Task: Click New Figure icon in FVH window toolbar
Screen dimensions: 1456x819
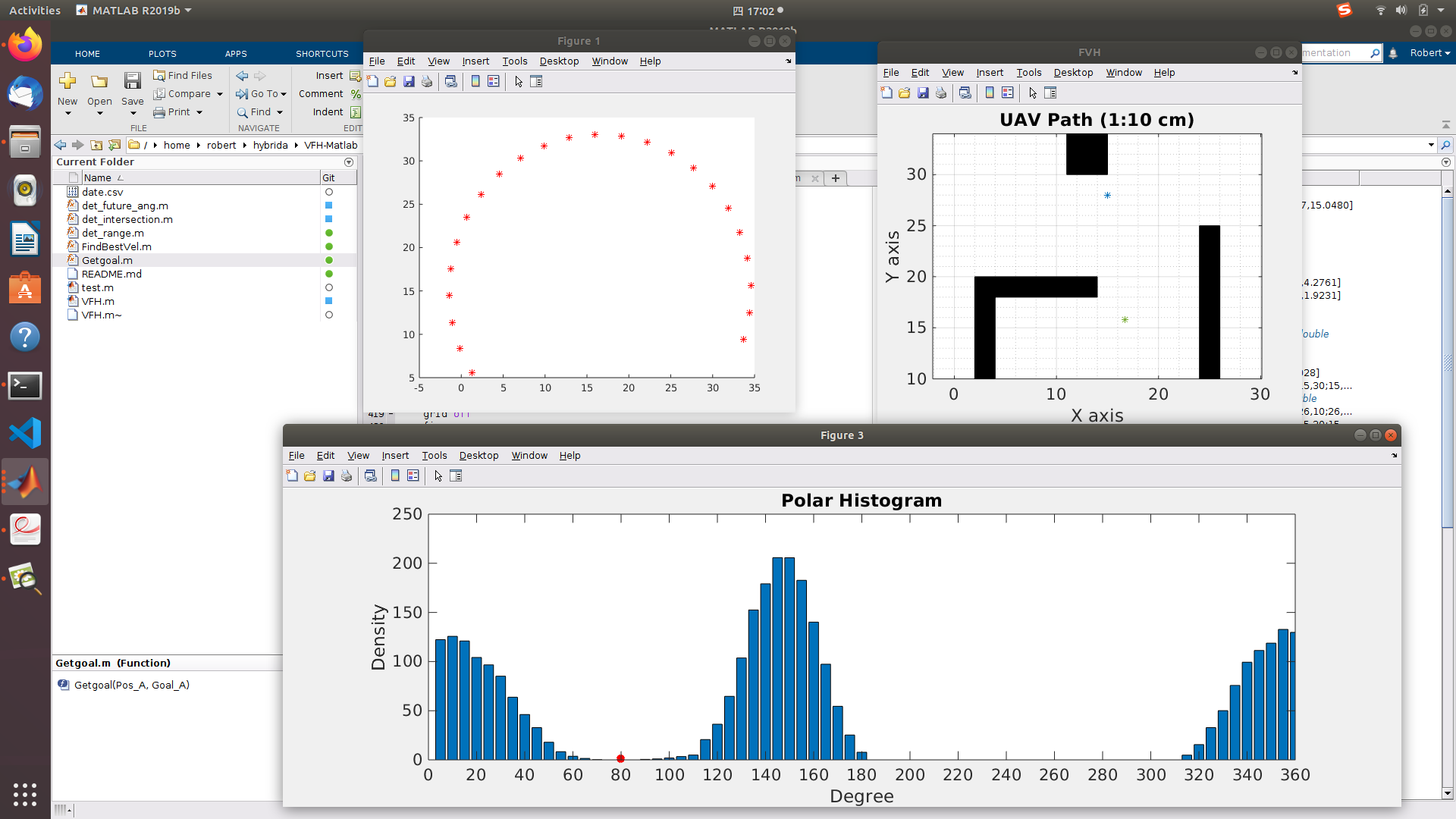Action: (886, 93)
